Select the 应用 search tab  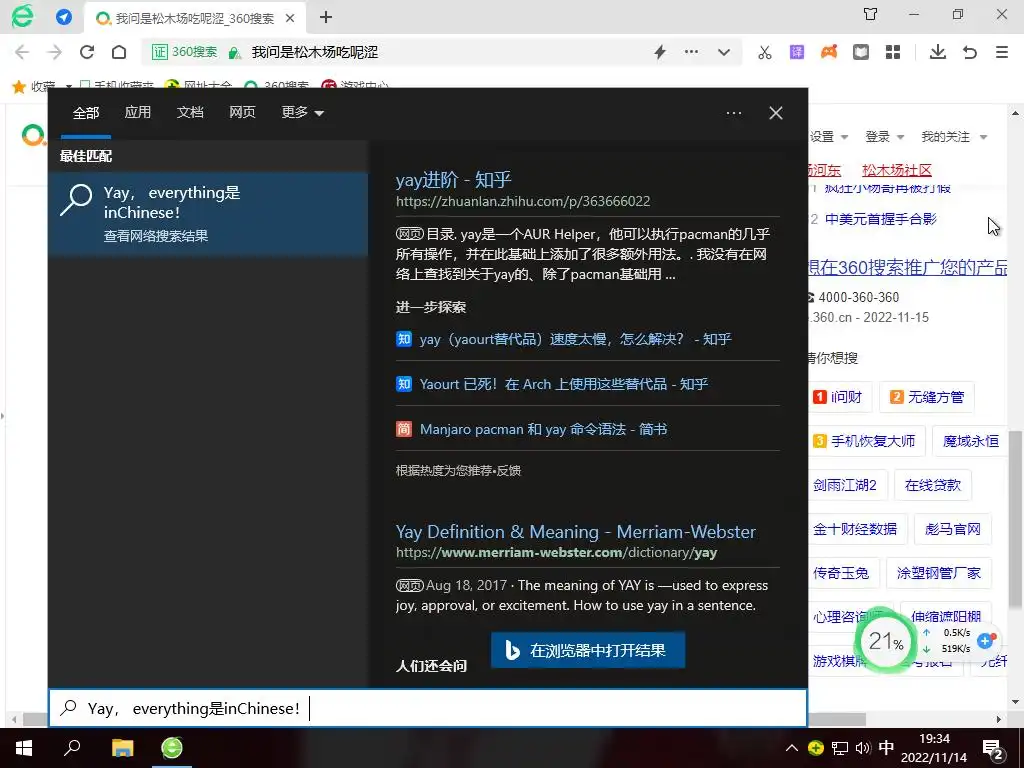[138, 112]
